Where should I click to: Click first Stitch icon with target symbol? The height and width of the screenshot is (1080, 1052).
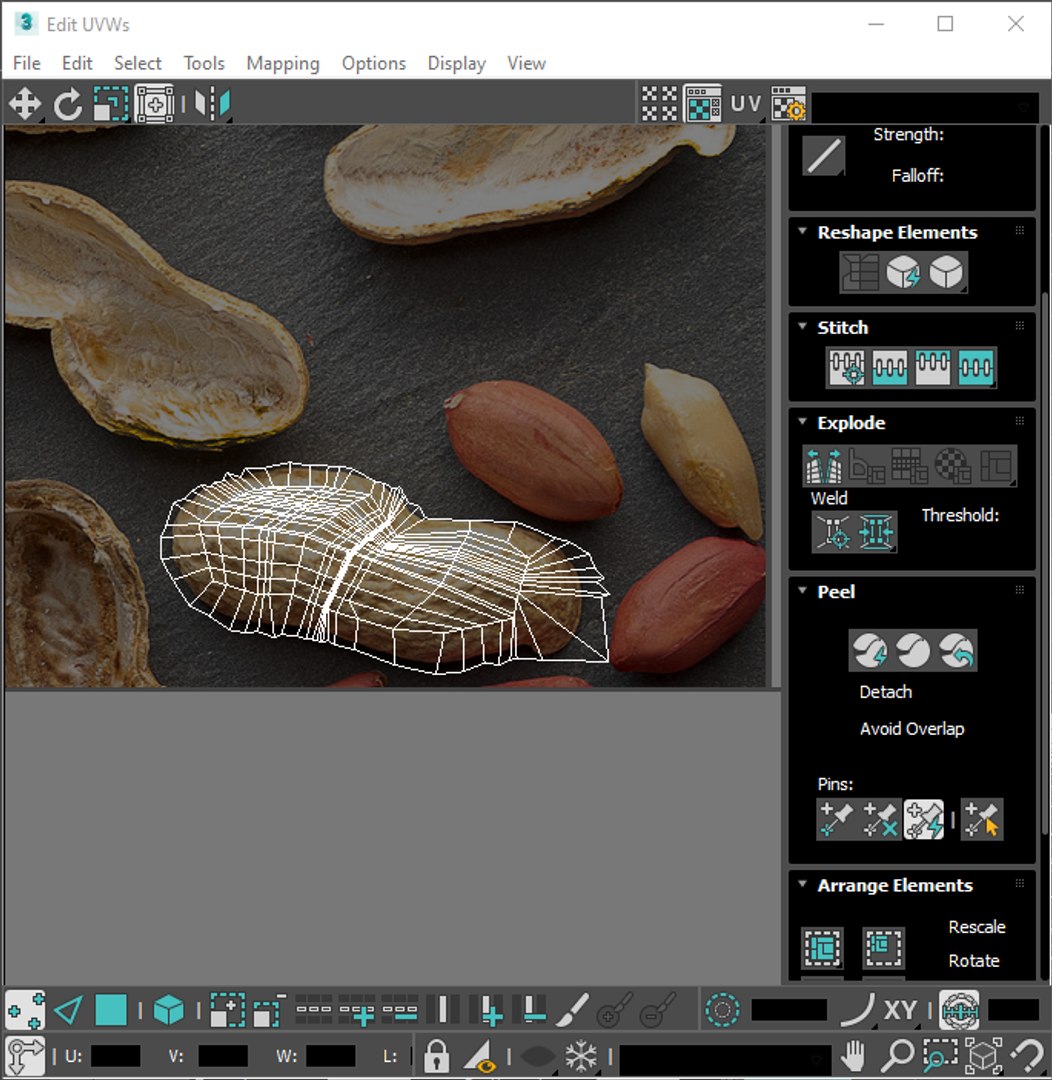(847, 367)
